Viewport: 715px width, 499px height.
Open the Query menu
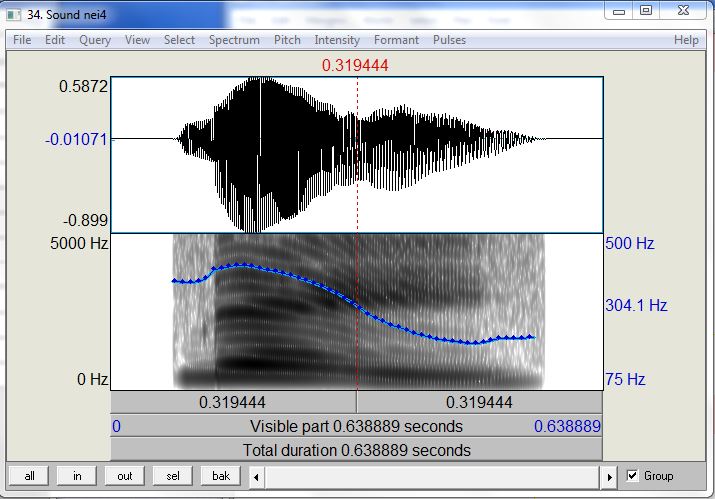click(x=95, y=40)
